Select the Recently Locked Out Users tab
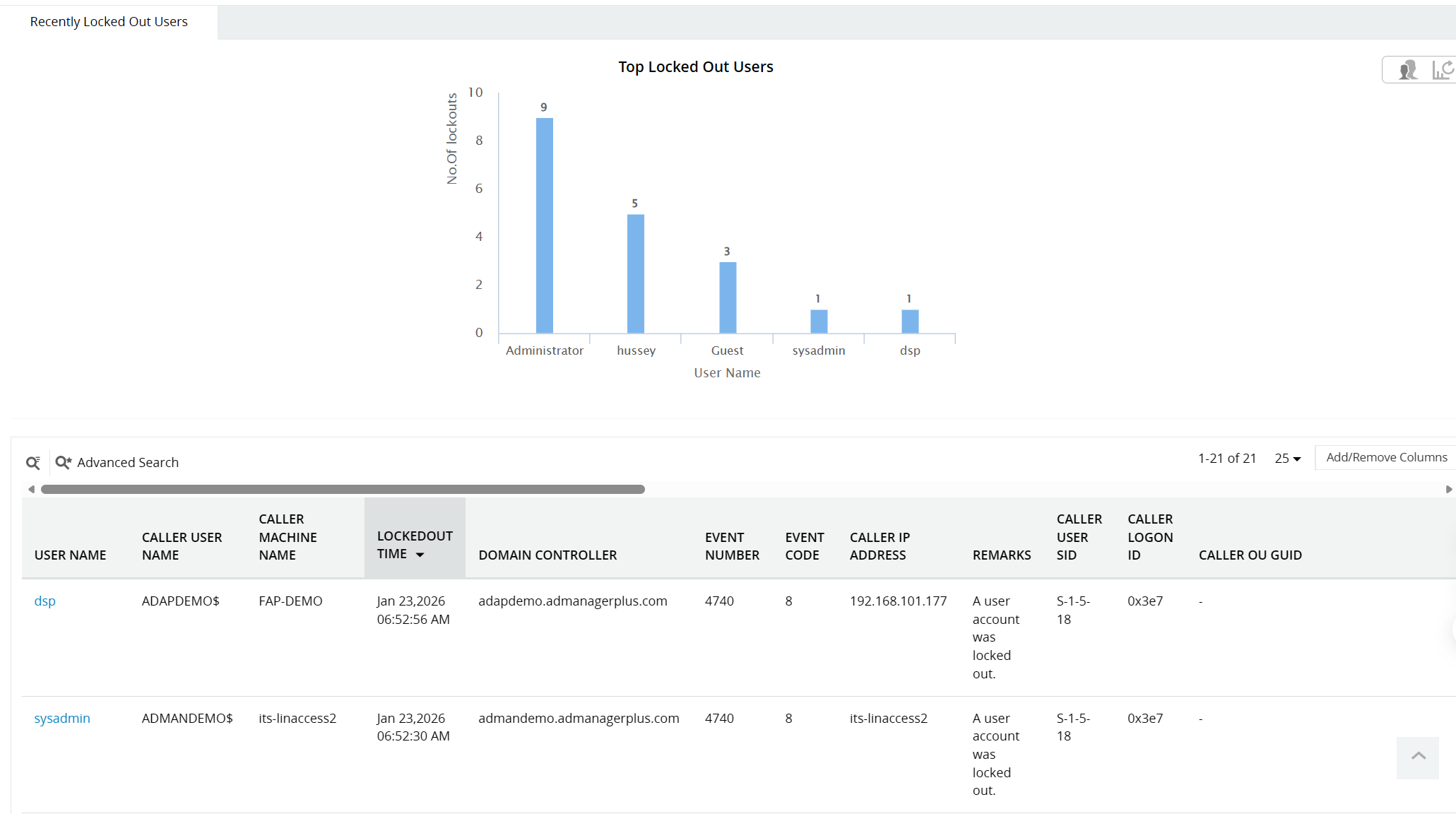This screenshot has height=814, width=1456. pyautogui.click(x=109, y=22)
